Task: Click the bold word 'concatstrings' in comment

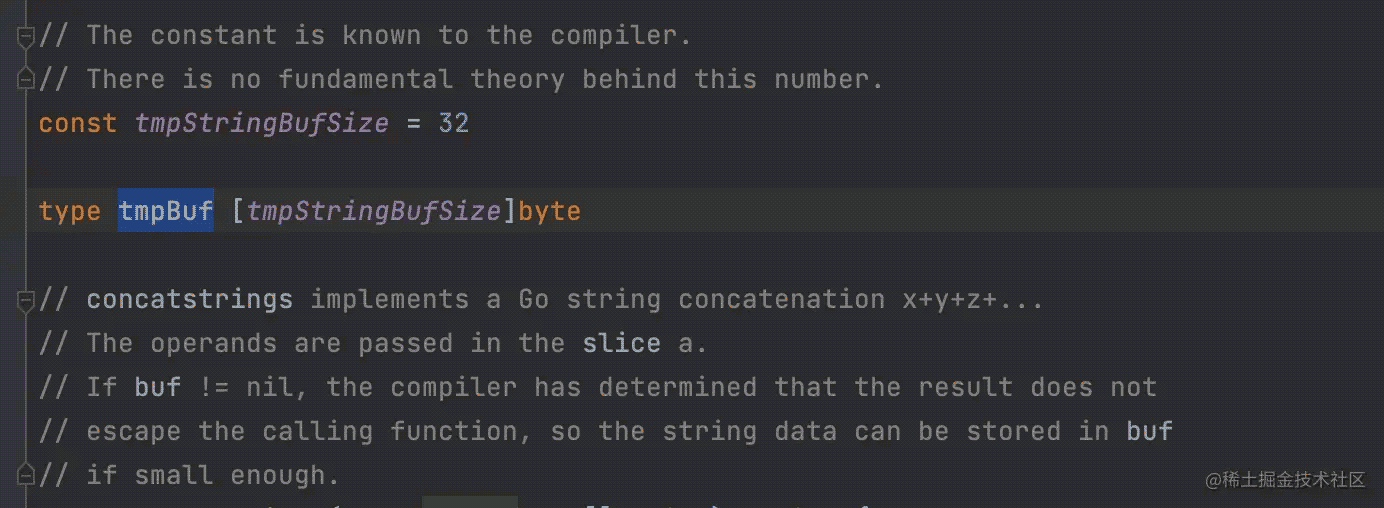Action: 189,299
